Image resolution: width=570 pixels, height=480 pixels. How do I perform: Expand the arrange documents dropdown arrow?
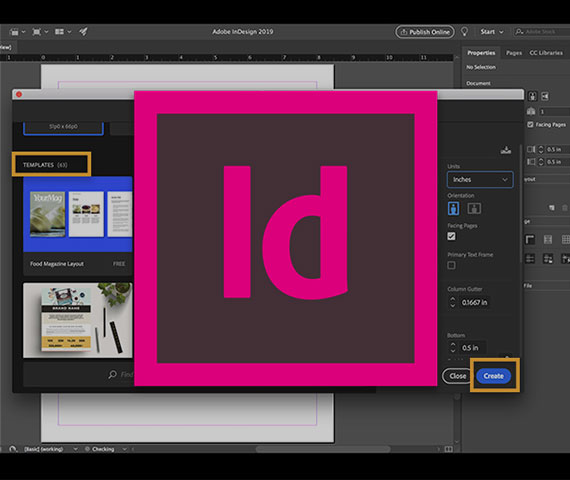[x=69, y=32]
